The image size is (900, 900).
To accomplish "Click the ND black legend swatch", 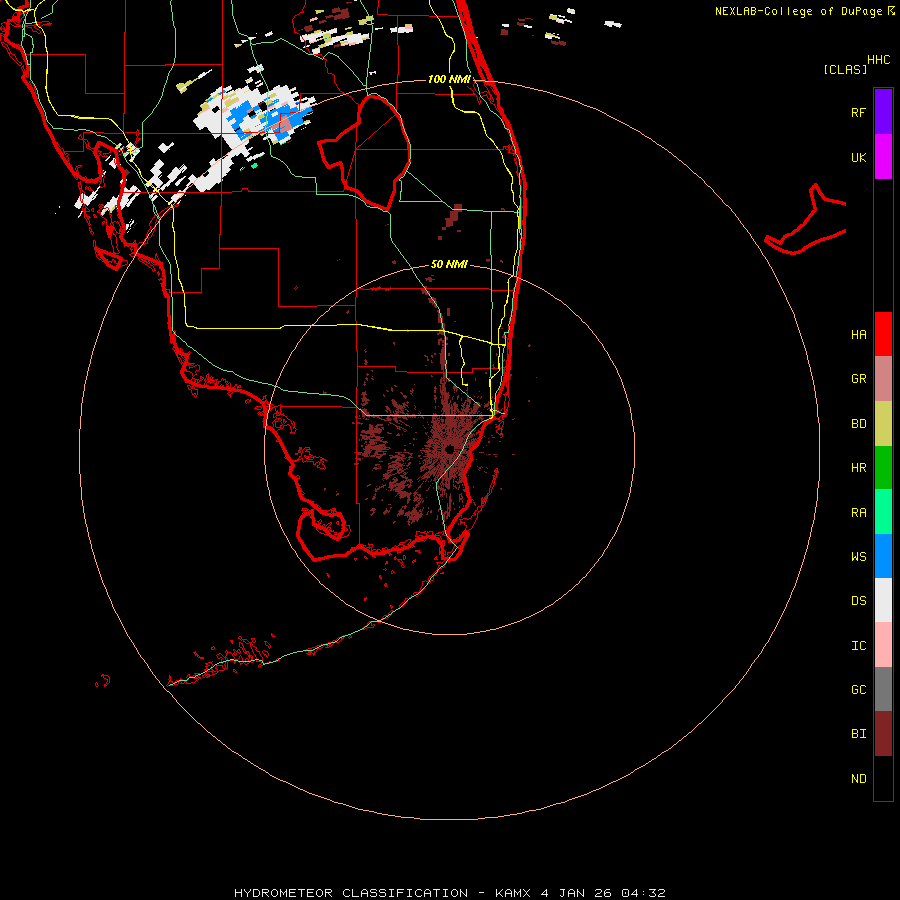I will [x=883, y=778].
